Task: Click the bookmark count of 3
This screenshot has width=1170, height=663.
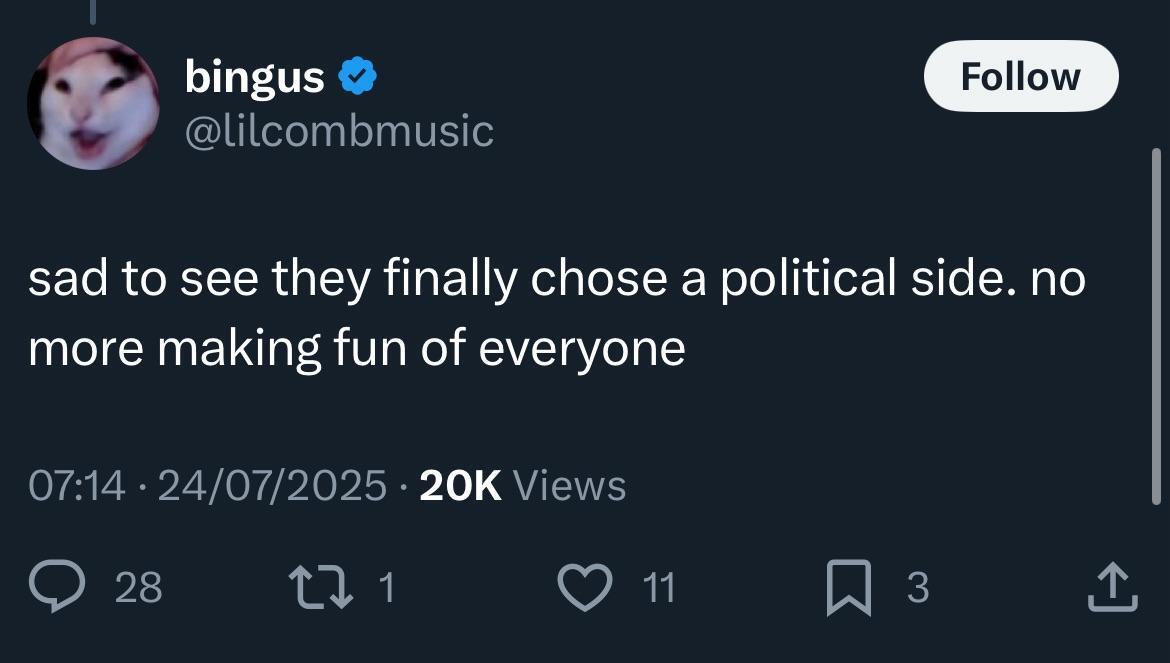Action: (x=918, y=588)
